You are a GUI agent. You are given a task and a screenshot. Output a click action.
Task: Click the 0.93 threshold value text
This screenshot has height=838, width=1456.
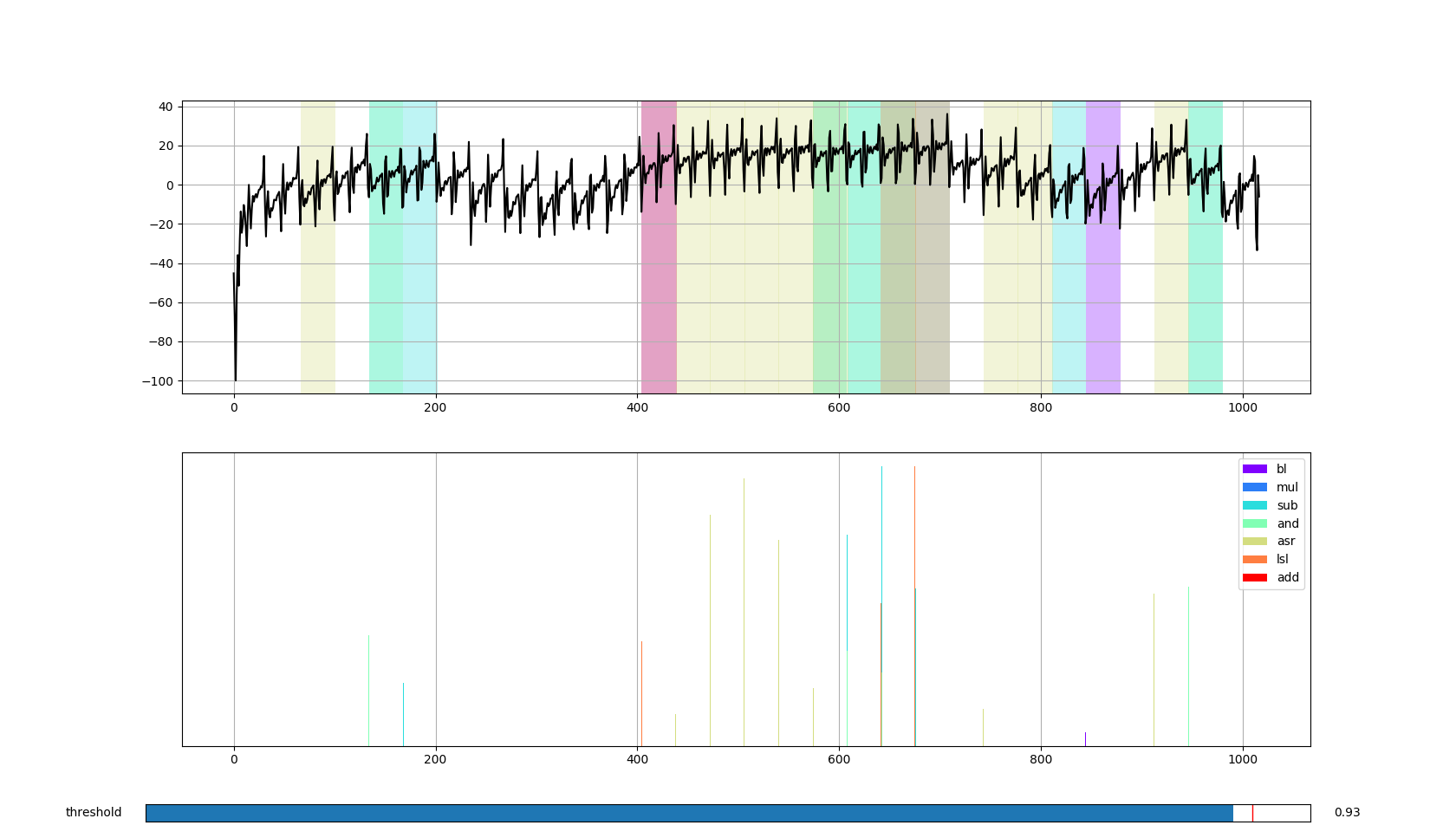coord(1348,813)
